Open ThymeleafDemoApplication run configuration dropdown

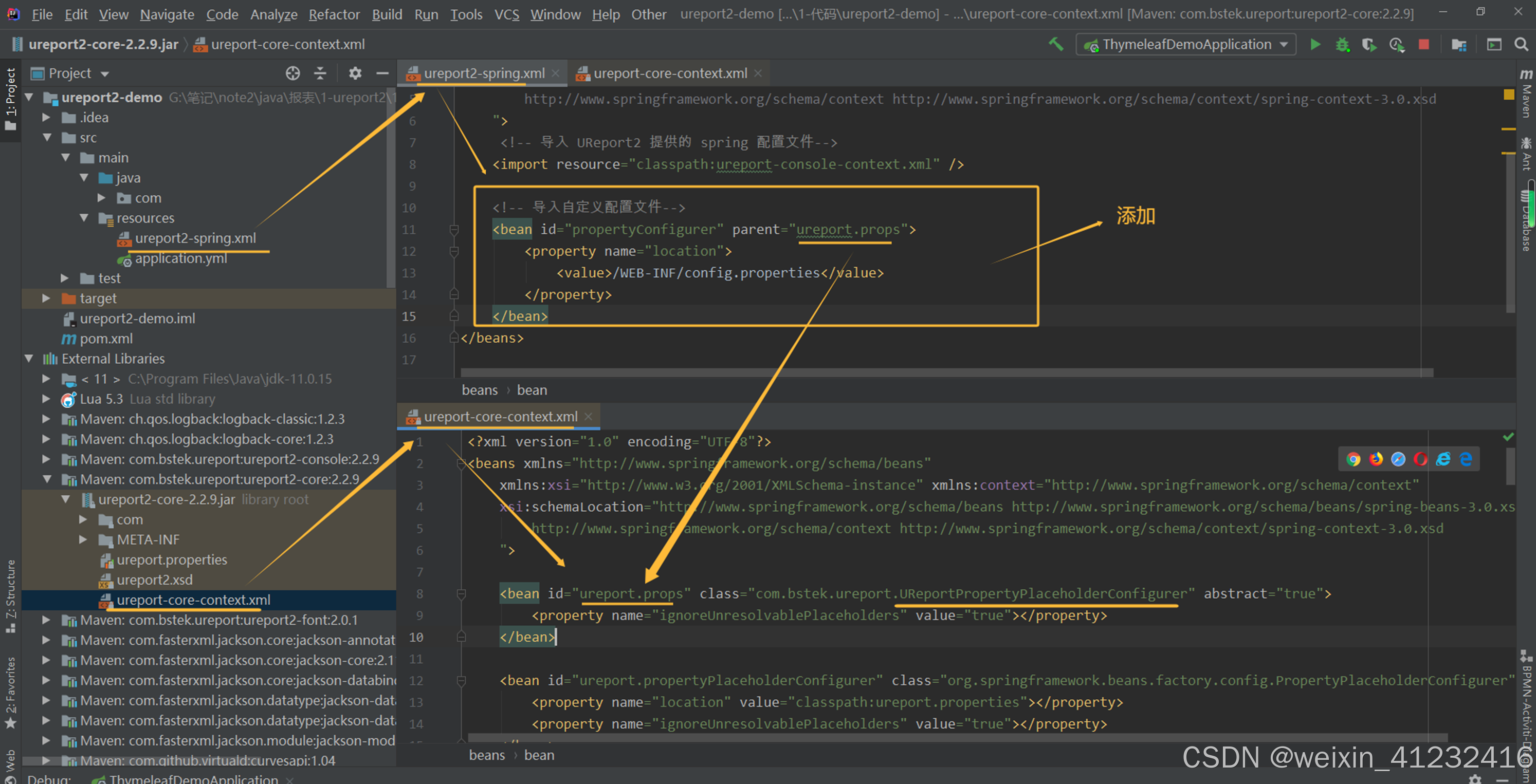coord(1185,45)
